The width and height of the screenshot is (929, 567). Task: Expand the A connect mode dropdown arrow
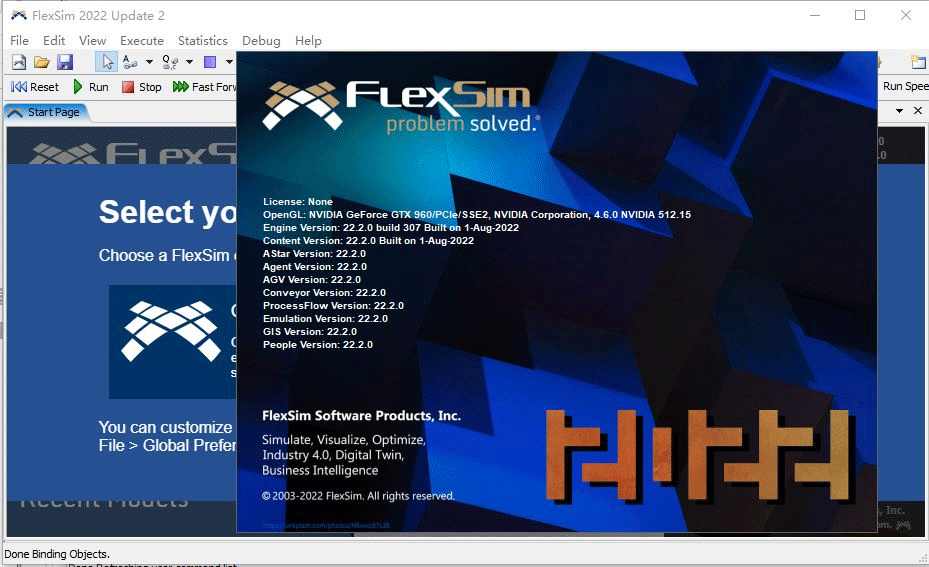pyautogui.click(x=149, y=62)
